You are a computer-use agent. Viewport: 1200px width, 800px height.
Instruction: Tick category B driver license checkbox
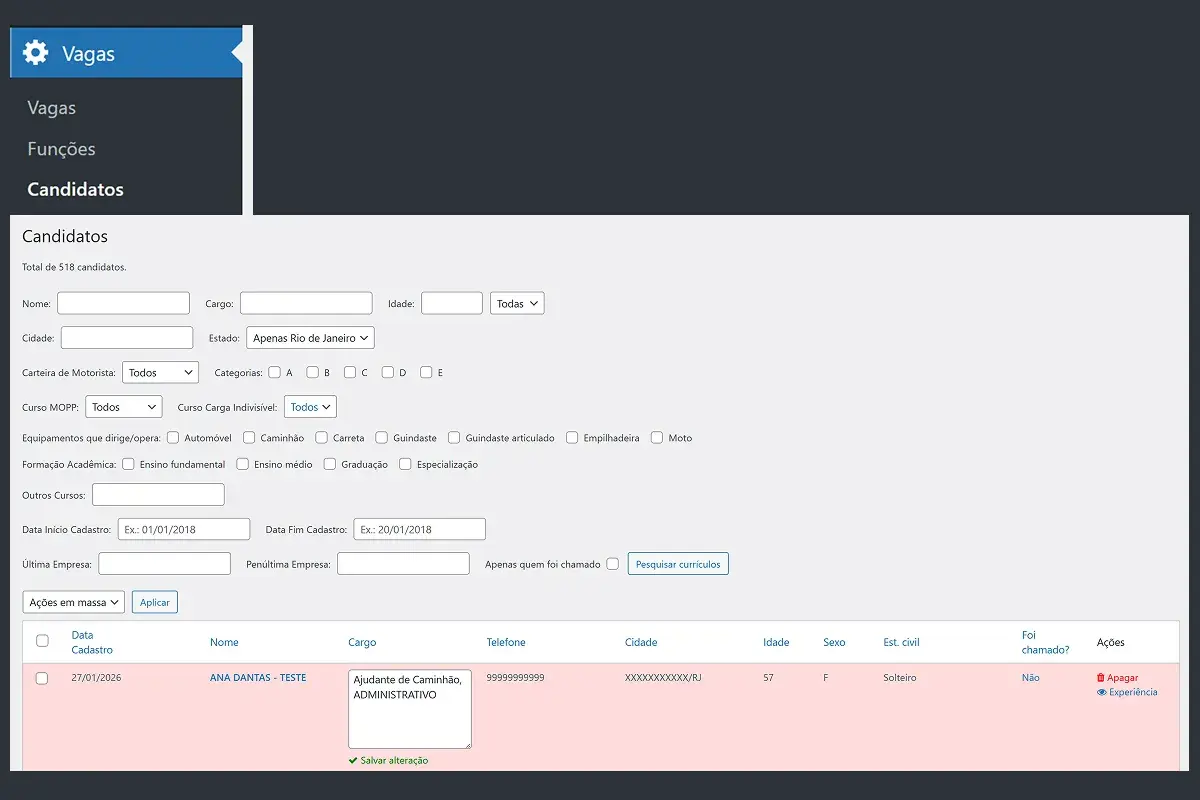[313, 372]
